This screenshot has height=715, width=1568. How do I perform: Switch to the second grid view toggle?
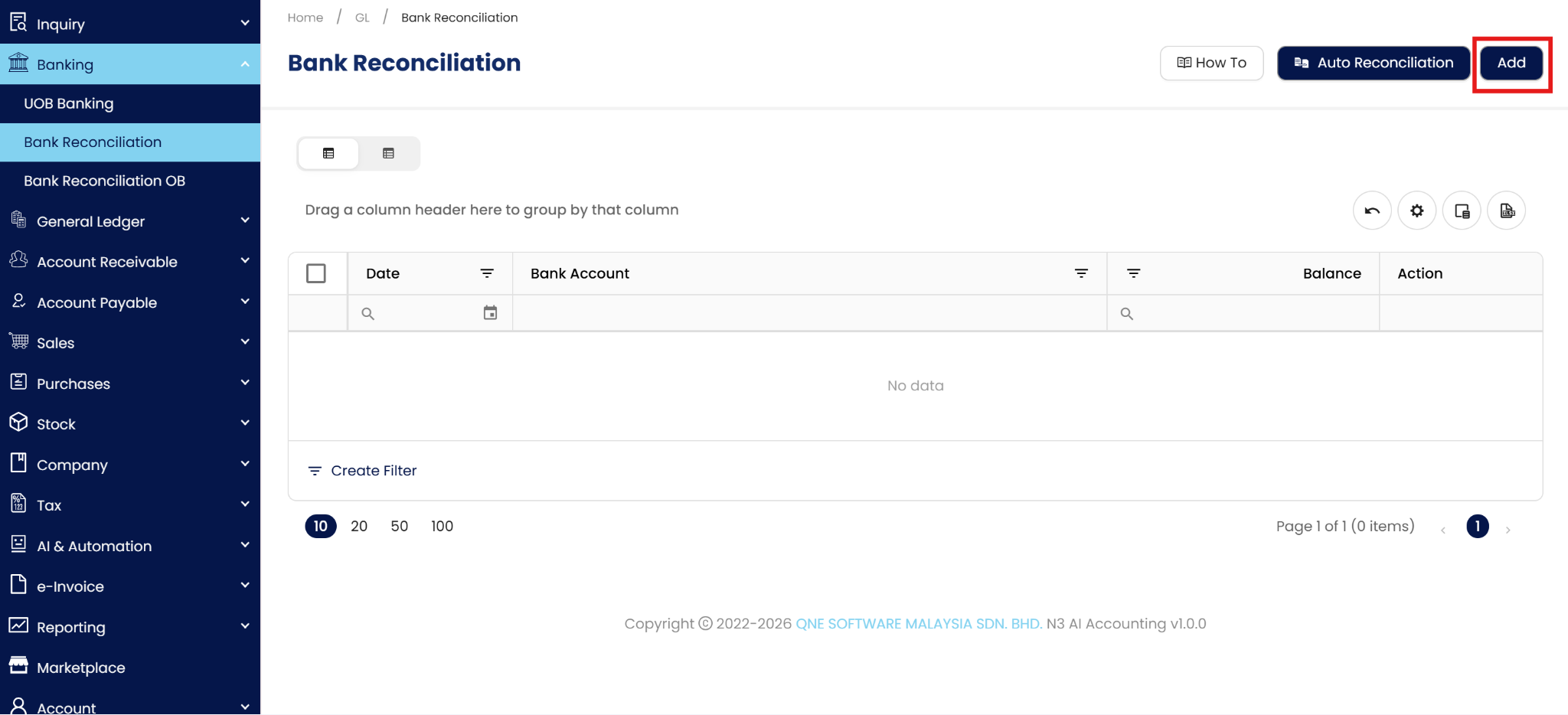coord(388,153)
